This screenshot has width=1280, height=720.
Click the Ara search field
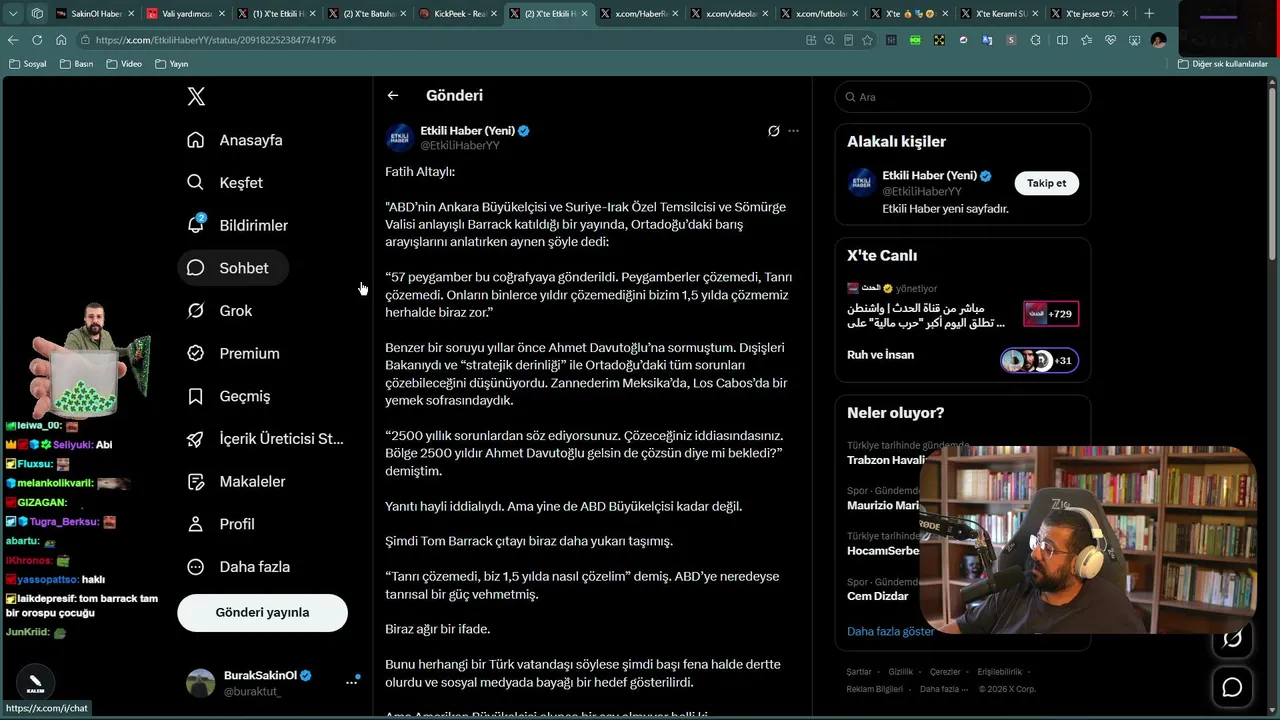pyautogui.click(x=963, y=97)
